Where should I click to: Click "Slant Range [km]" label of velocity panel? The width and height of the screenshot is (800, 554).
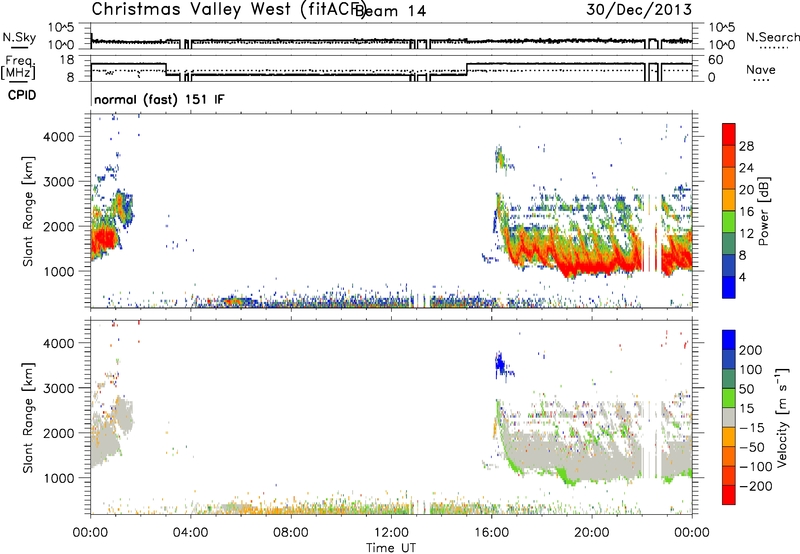(x=28, y=417)
